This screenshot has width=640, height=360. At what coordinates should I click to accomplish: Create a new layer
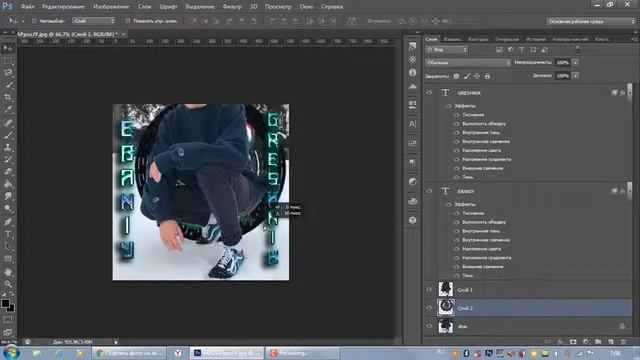click(x=611, y=342)
